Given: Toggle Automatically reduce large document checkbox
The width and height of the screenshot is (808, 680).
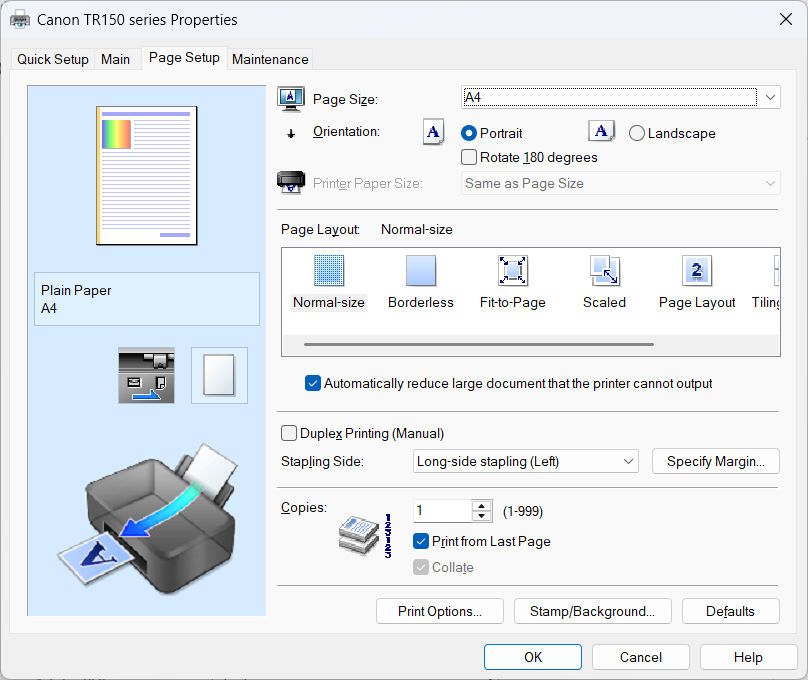Looking at the screenshot, I should tap(313, 383).
